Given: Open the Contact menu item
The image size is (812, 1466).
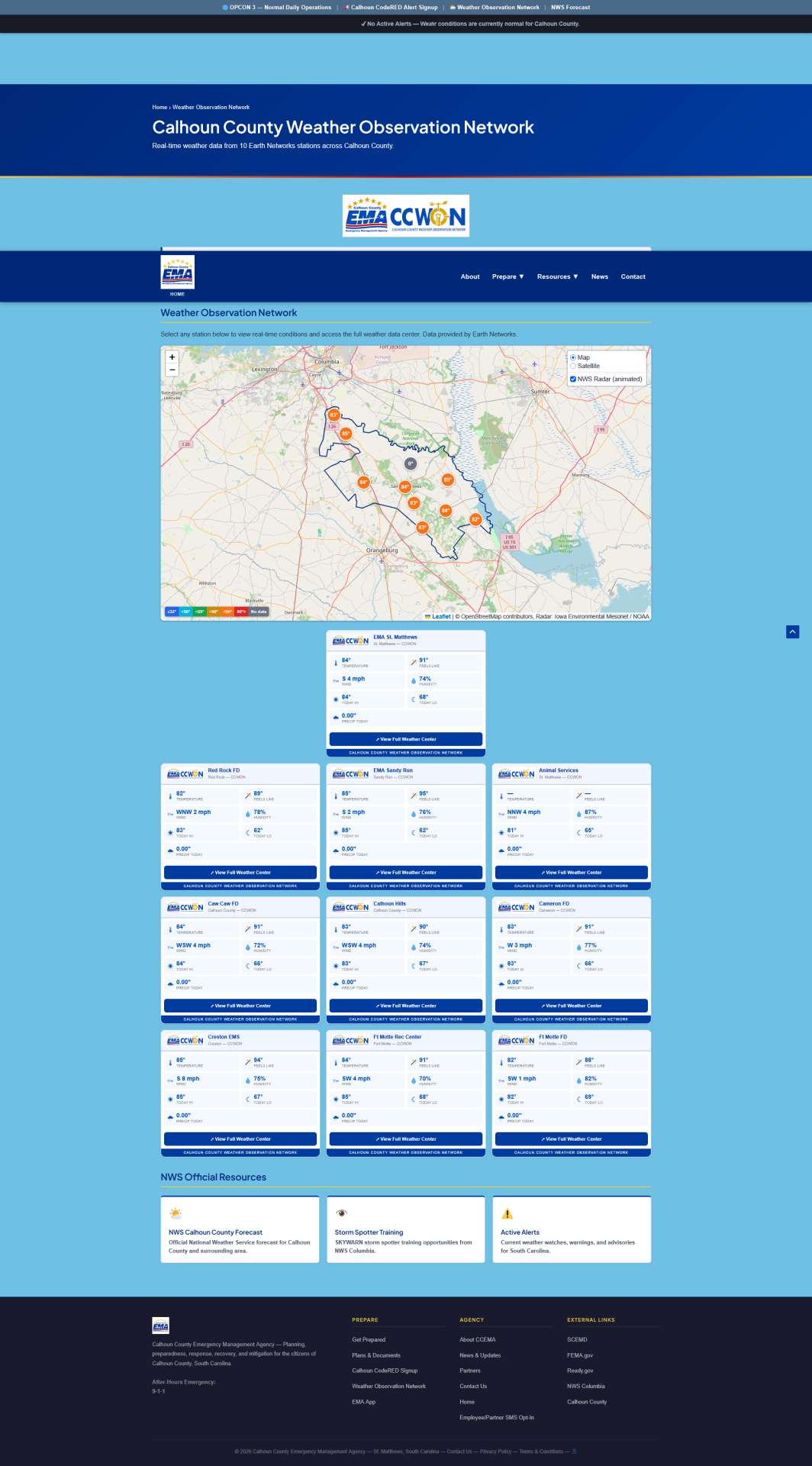Looking at the screenshot, I should point(633,276).
